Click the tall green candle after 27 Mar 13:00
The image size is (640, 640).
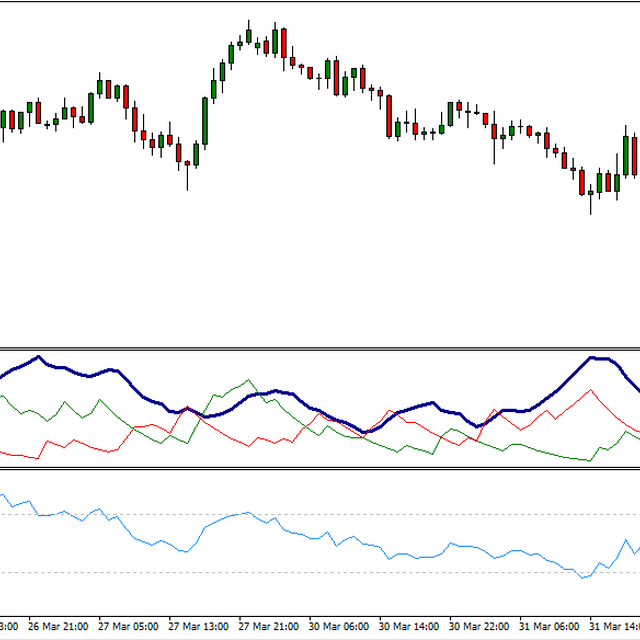tap(205, 121)
